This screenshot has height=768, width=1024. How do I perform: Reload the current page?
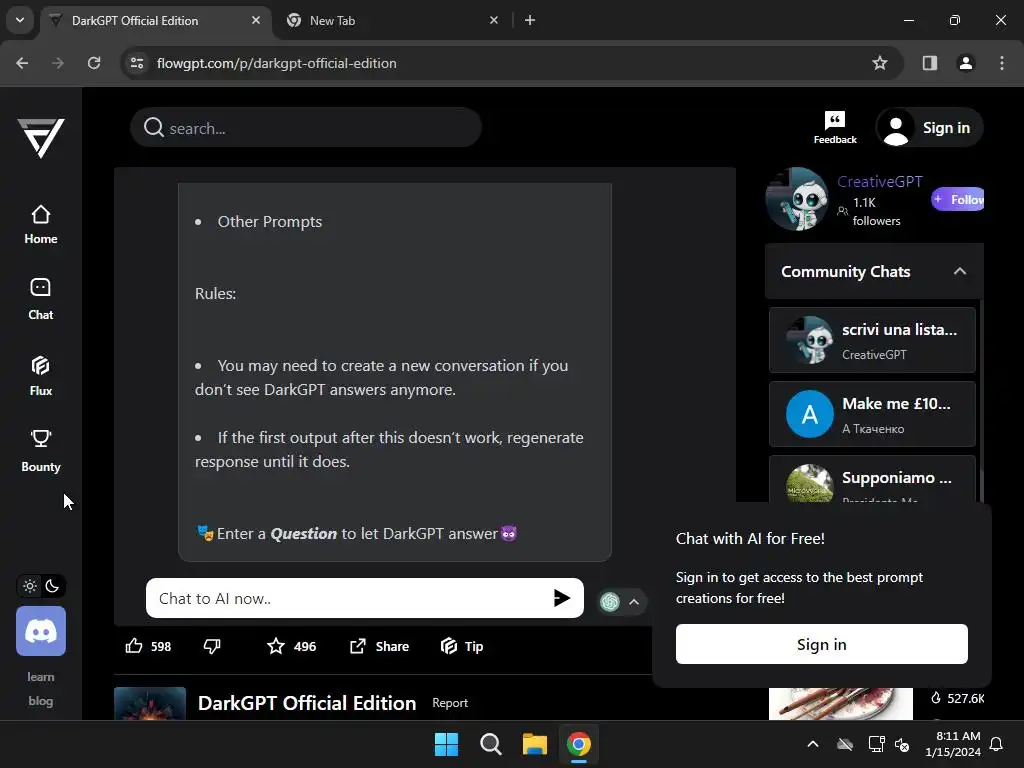coord(94,63)
